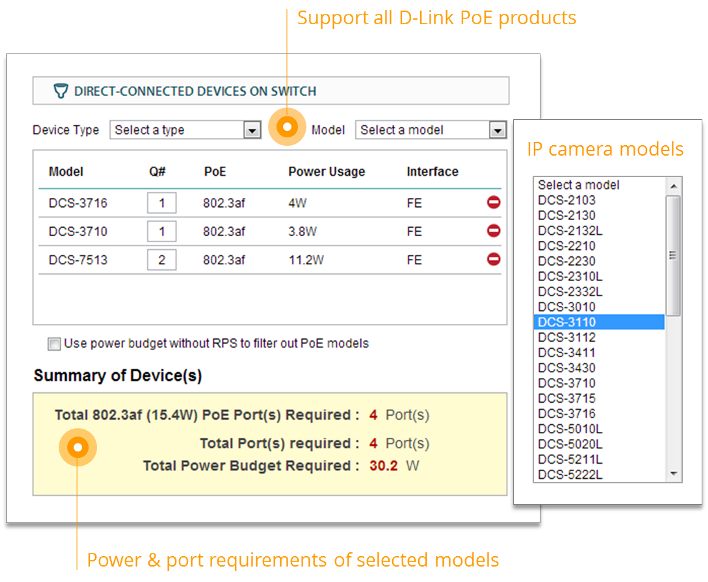Select DCS-5211L in the model list
Image resolution: width=708 pixels, height=582 pixels.
click(599, 460)
